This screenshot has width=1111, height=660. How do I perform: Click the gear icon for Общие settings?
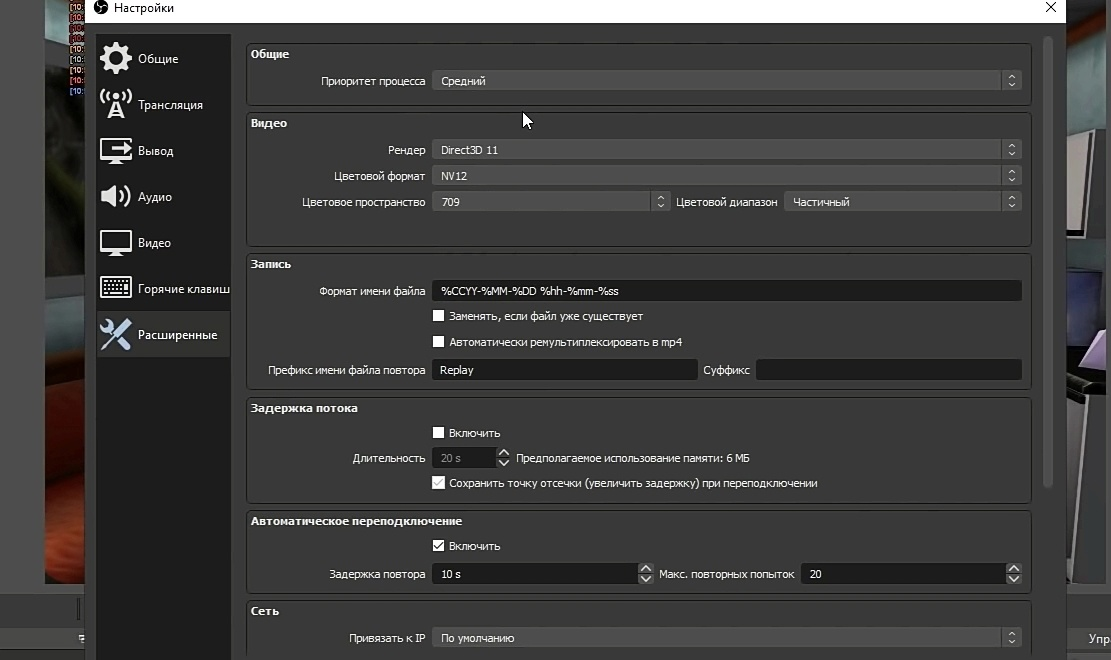(116, 59)
